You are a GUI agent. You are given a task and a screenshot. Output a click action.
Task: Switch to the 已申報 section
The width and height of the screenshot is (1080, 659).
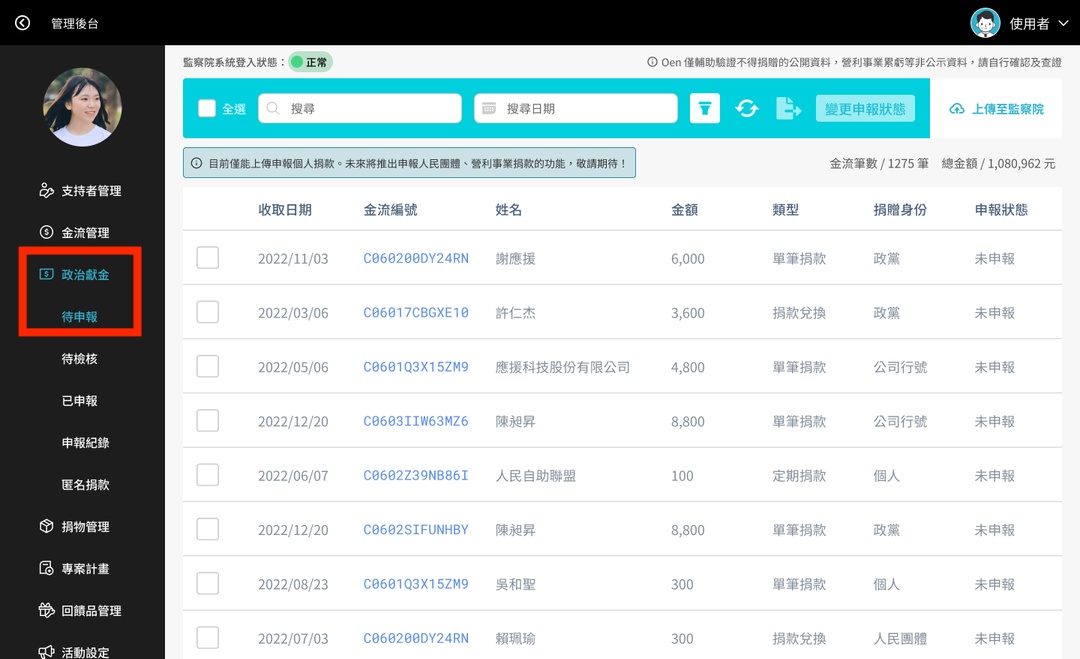click(82, 398)
